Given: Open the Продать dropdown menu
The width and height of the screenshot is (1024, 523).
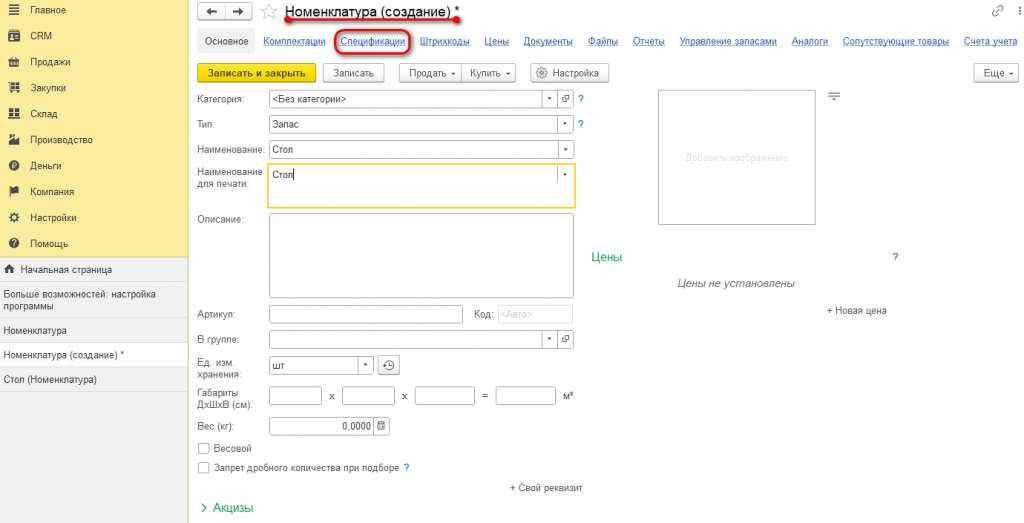Looking at the screenshot, I should pyautogui.click(x=430, y=73).
